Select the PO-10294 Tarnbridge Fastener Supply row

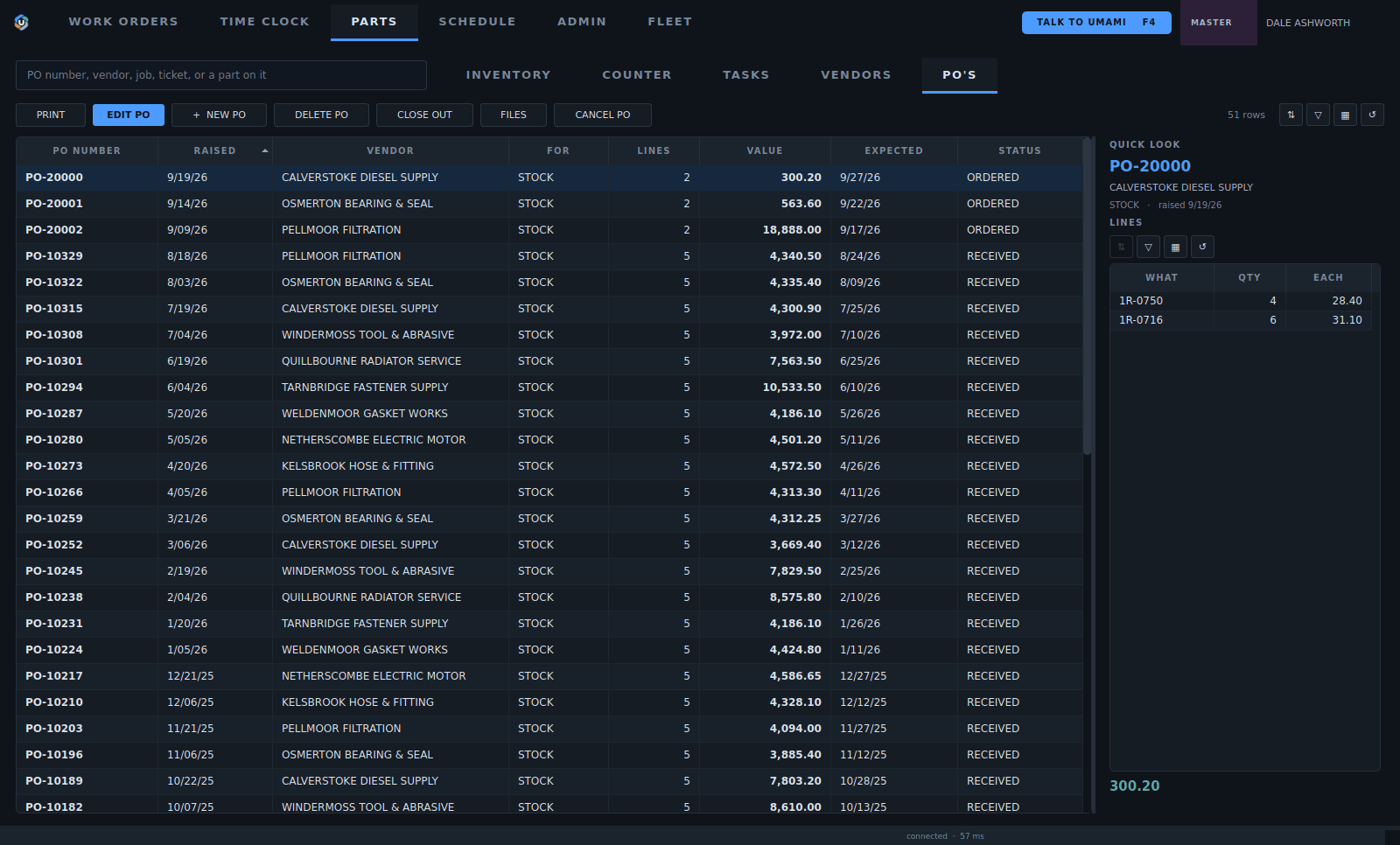549,388
